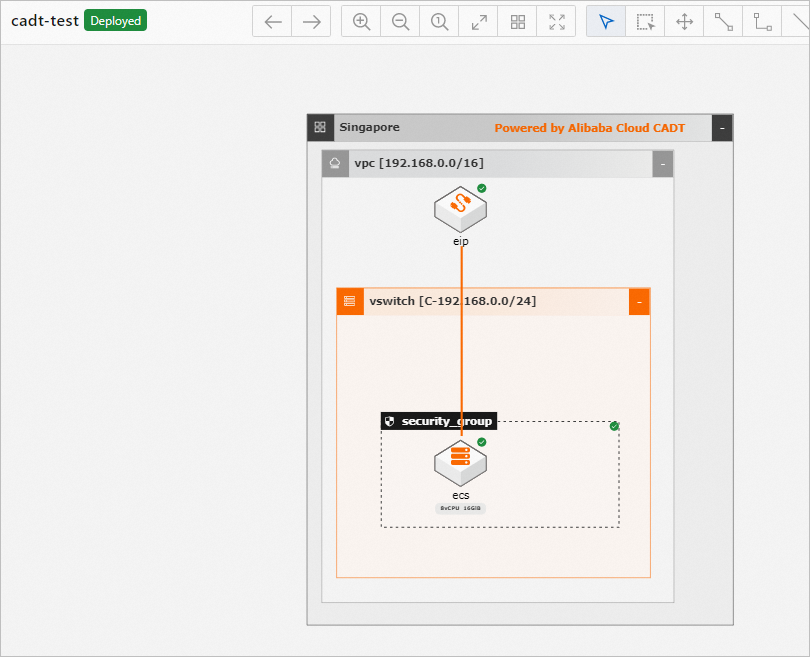Reset zoom to actual size
Viewport: 810px width, 657px height.
pos(439,22)
